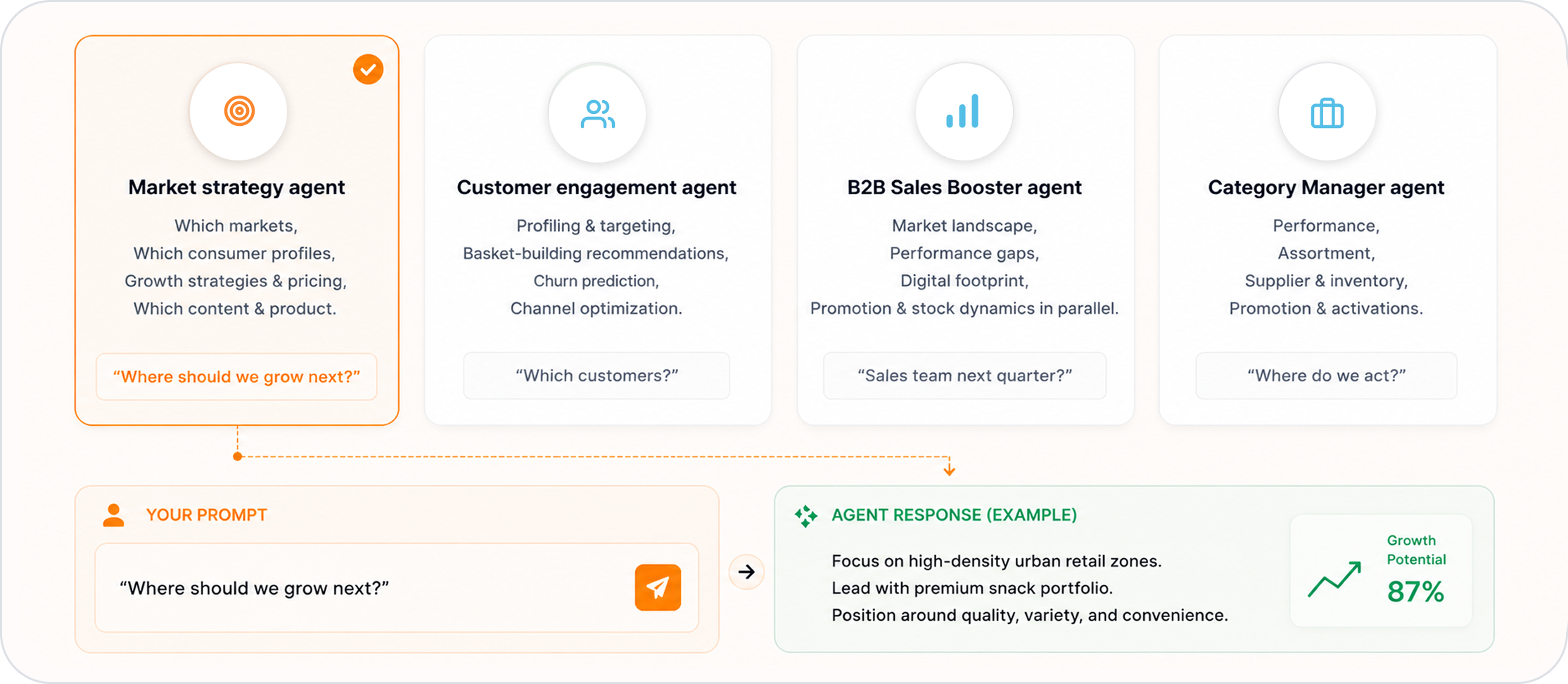Click "Promotion & stock dynamics in parallel." text
The height and width of the screenshot is (684, 1568).
coord(964,309)
